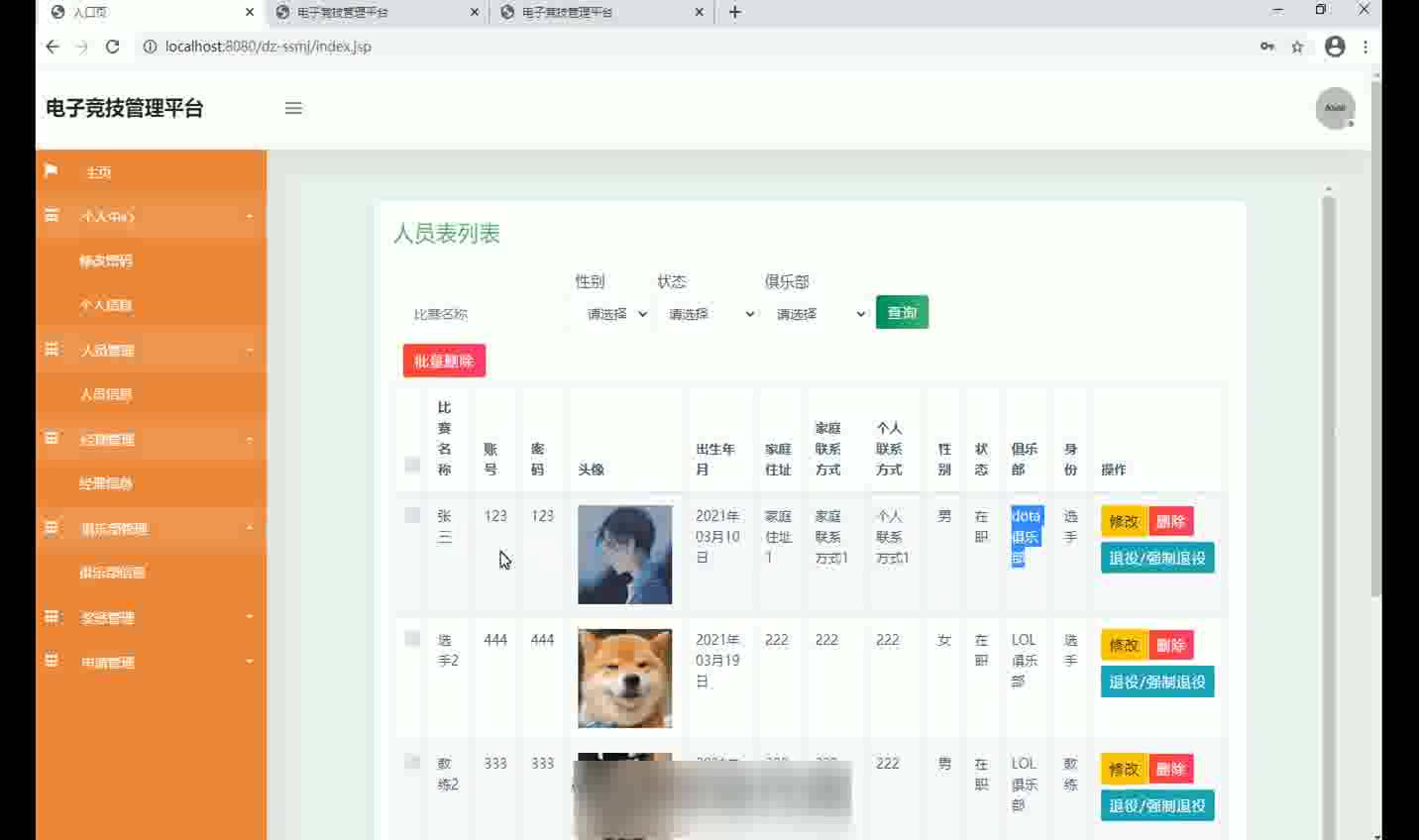Image resolution: width=1419 pixels, height=840 pixels.
Task: Click the 电子竞技管理平台 header title
Action: (x=124, y=108)
